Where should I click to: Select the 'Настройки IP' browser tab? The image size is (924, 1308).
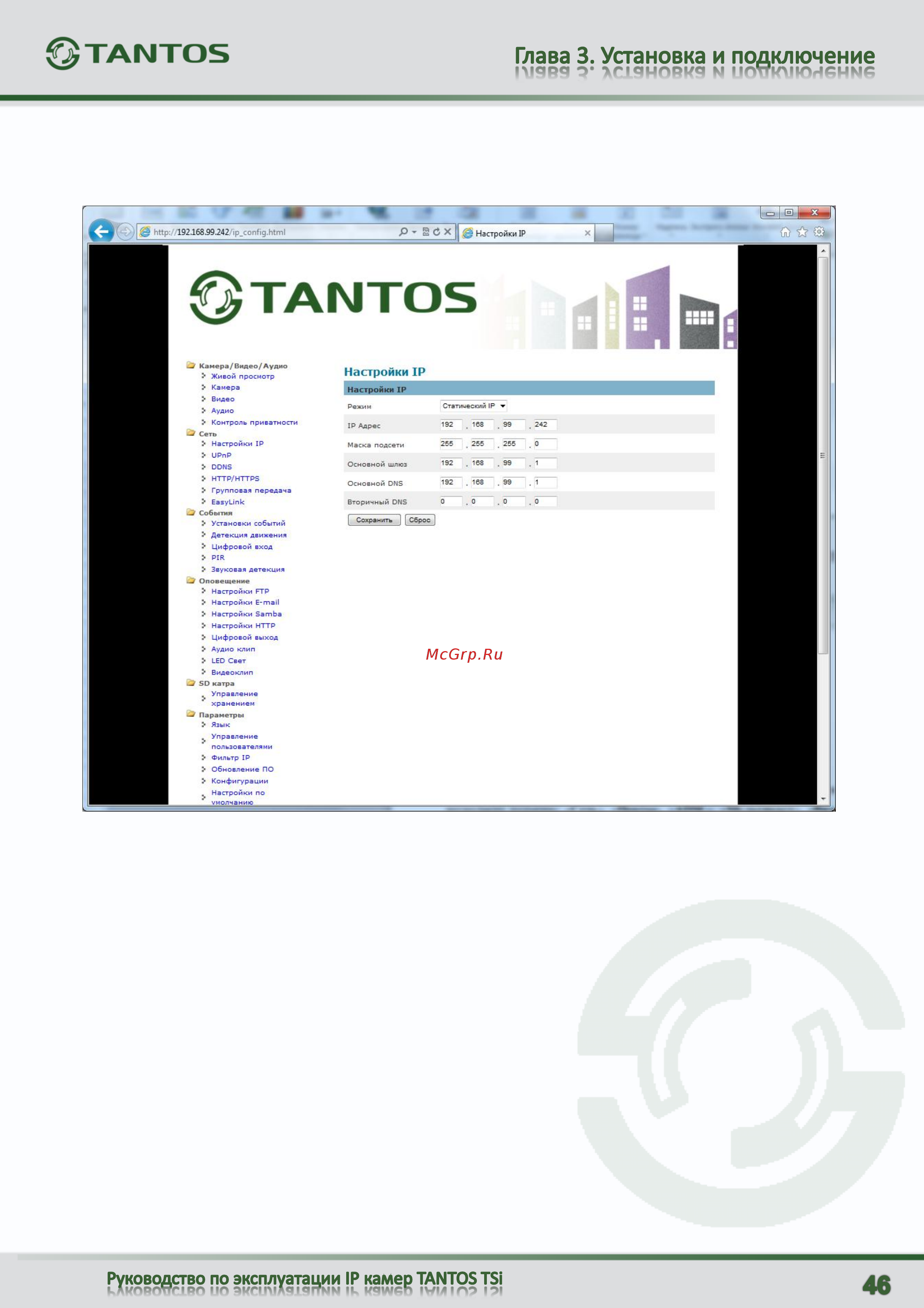click(x=527, y=233)
